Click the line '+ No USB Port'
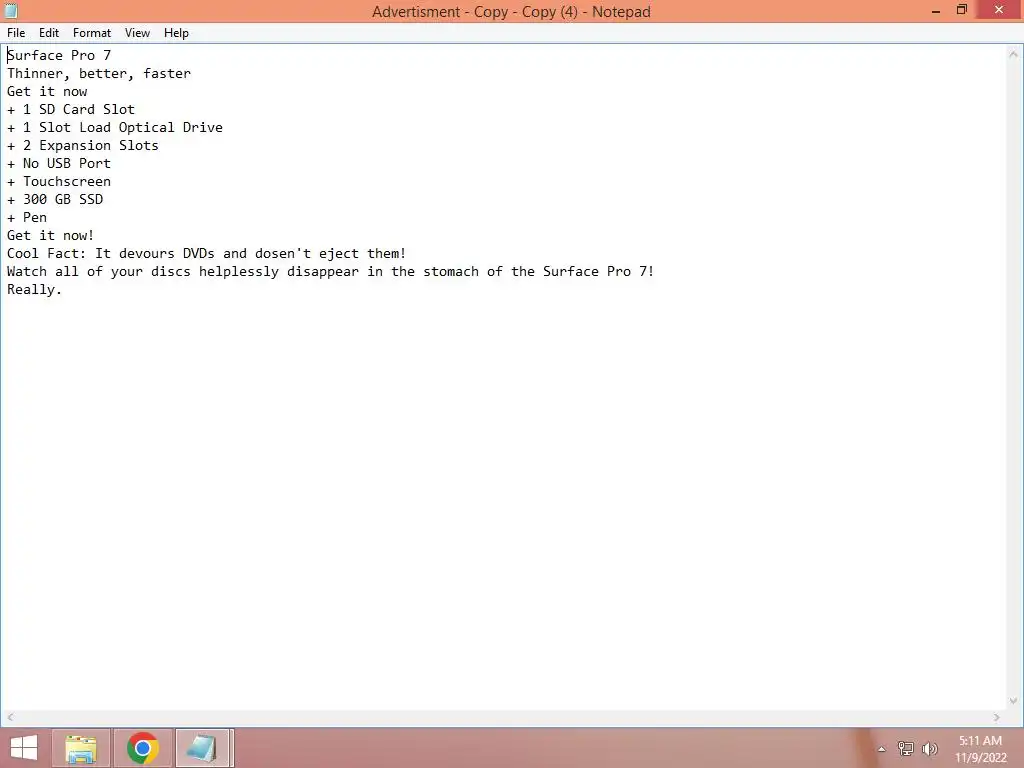The width and height of the screenshot is (1024, 768). [x=59, y=163]
